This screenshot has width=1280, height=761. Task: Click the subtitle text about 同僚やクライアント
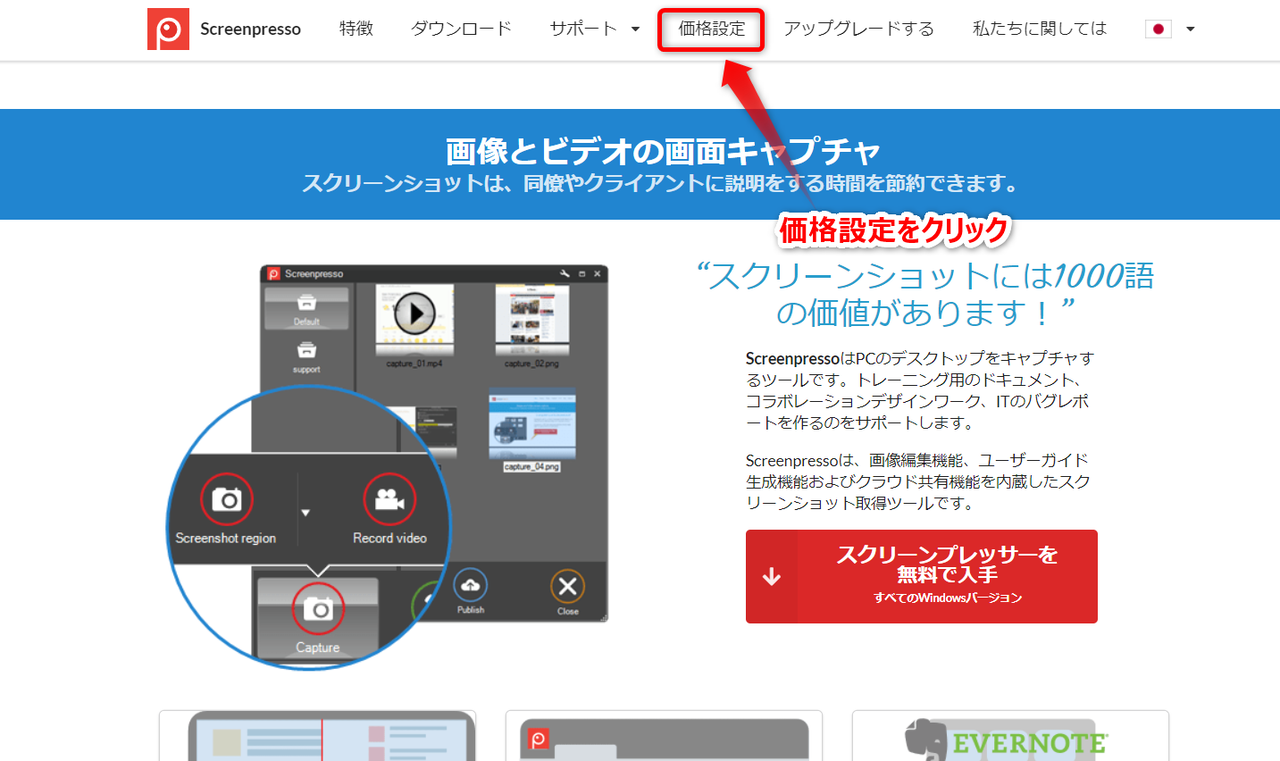click(x=662, y=184)
